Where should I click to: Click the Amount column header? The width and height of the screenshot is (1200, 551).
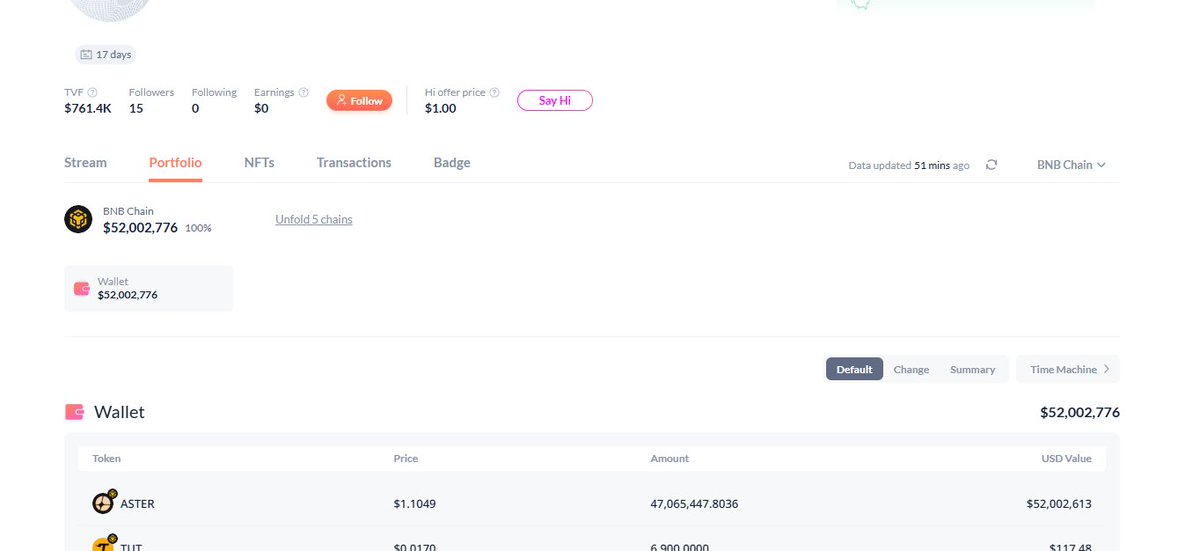[x=669, y=458]
